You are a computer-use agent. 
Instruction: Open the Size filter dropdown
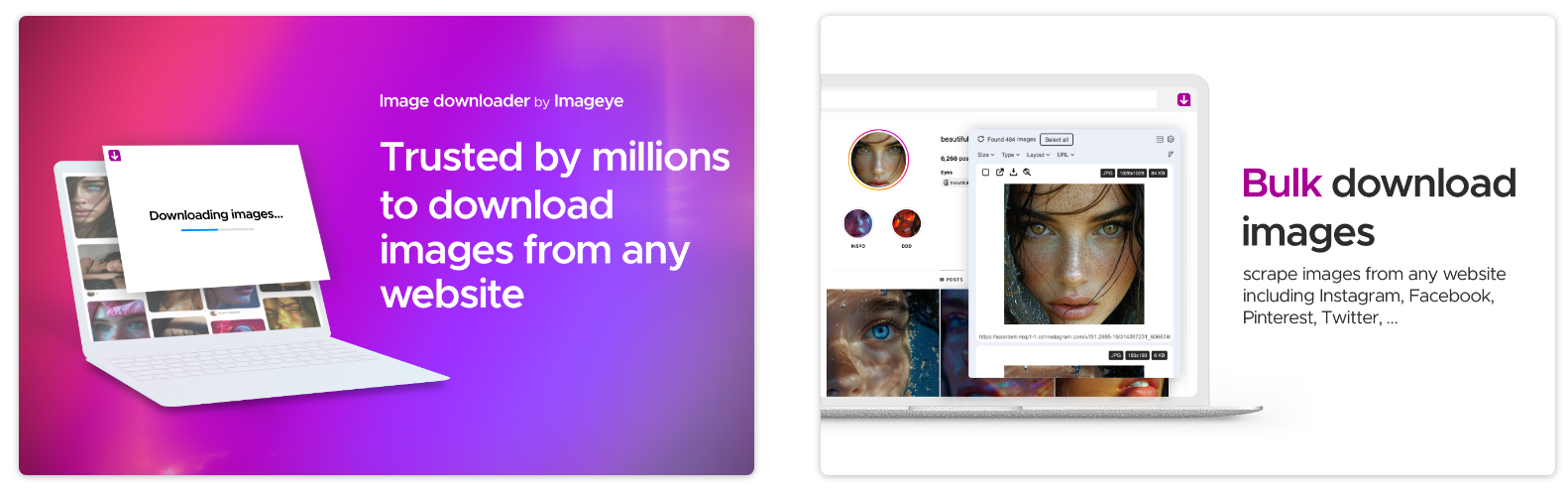point(986,155)
